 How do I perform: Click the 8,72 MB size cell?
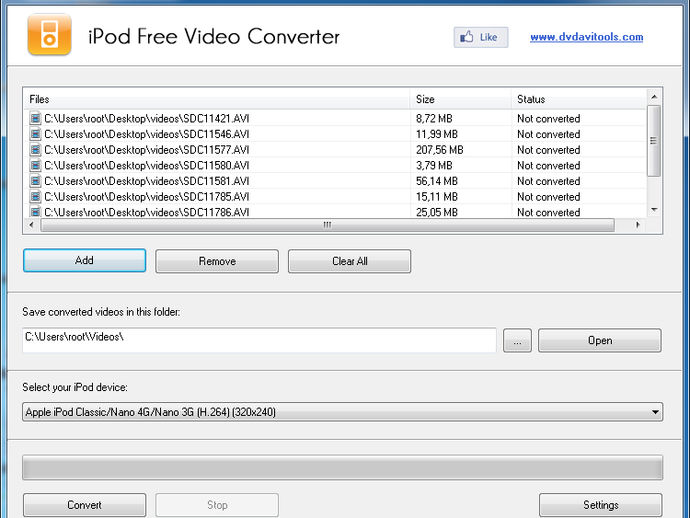(x=434, y=118)
